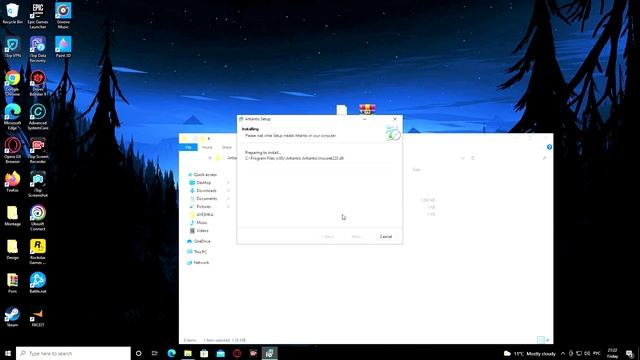The image size is (640, 360).
Task: Open Videos in Explorer navigation pane
Action: click(199, 231)
